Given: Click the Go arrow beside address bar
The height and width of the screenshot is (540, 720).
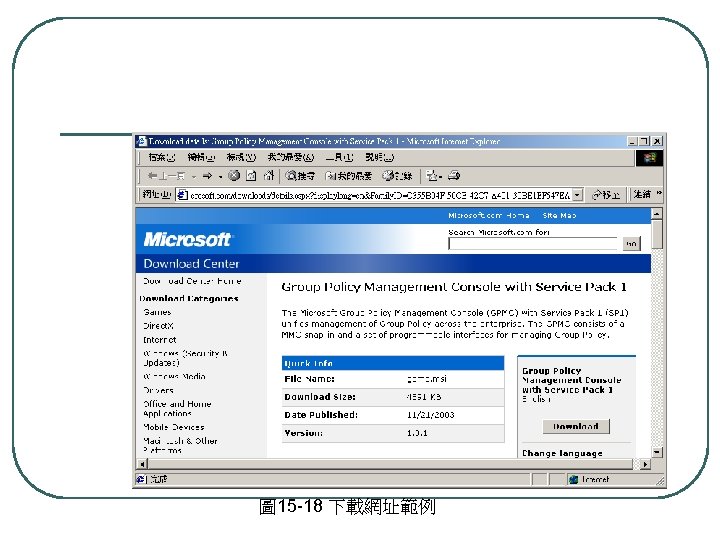Looking at the screenshot, I should pos(606,195).
